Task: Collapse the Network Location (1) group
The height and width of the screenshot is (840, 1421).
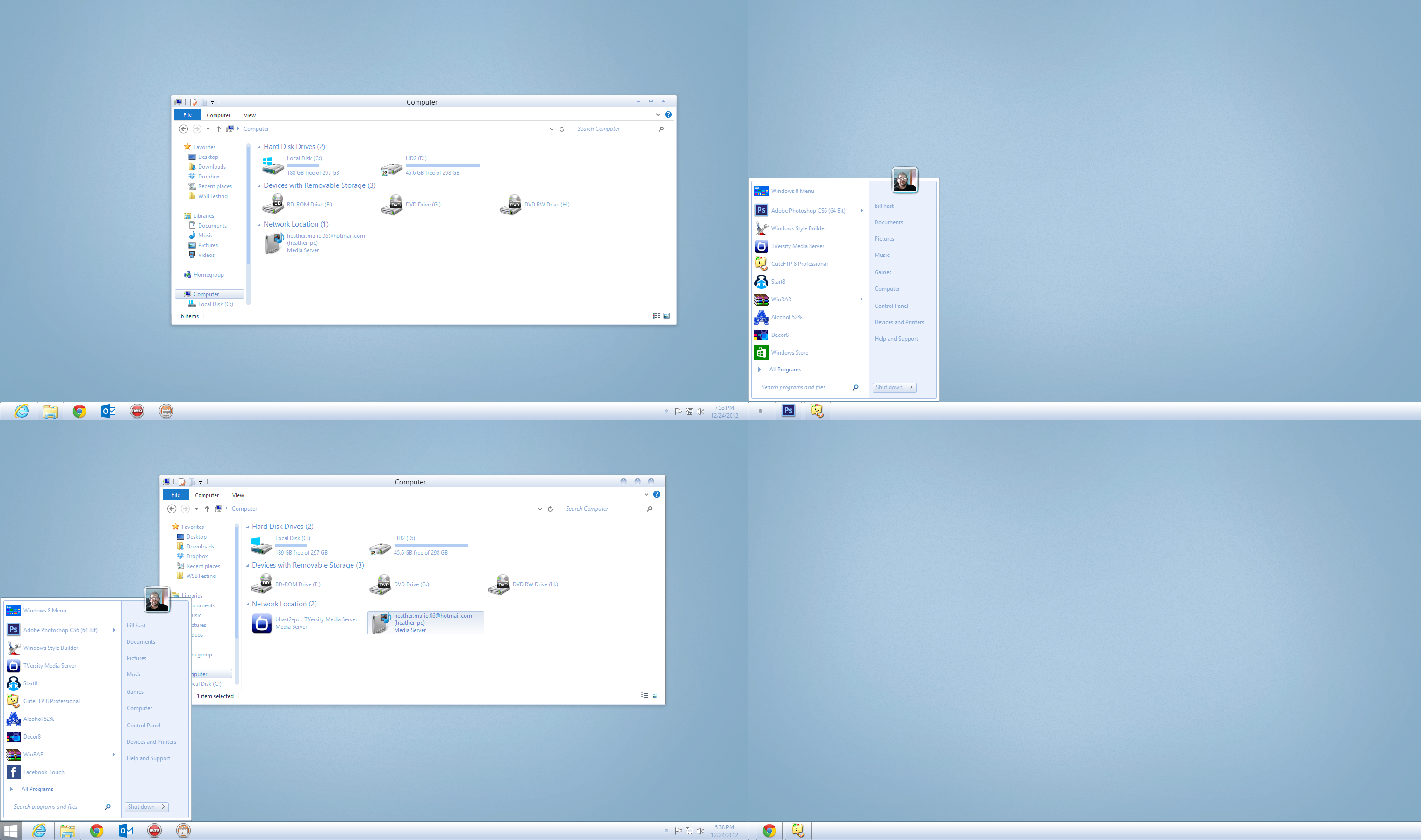Action: pos(259,225)
